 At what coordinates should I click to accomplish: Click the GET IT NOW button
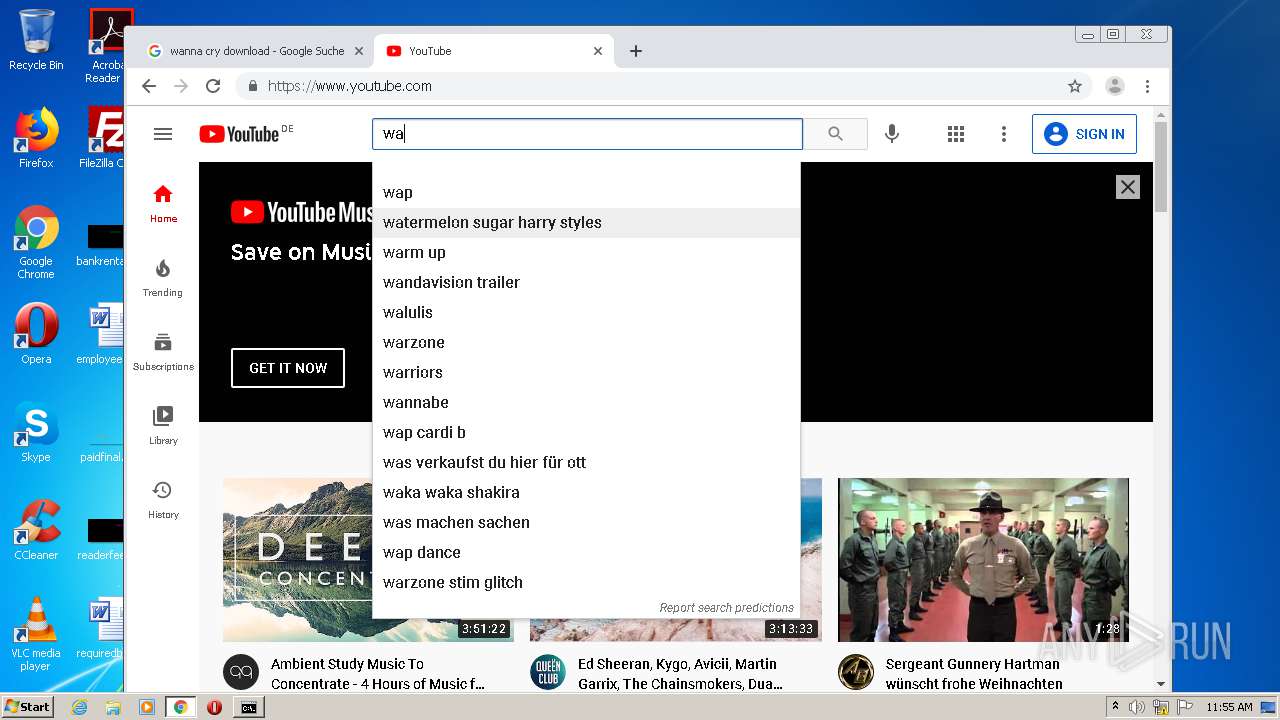[288, 368]
